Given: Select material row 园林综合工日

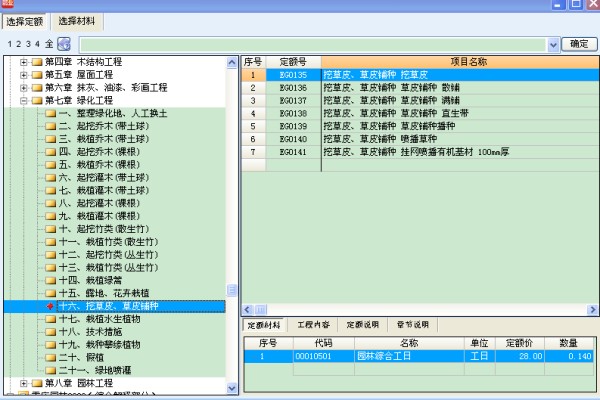Looking at the screenshot, I should [x=419, y=356].
